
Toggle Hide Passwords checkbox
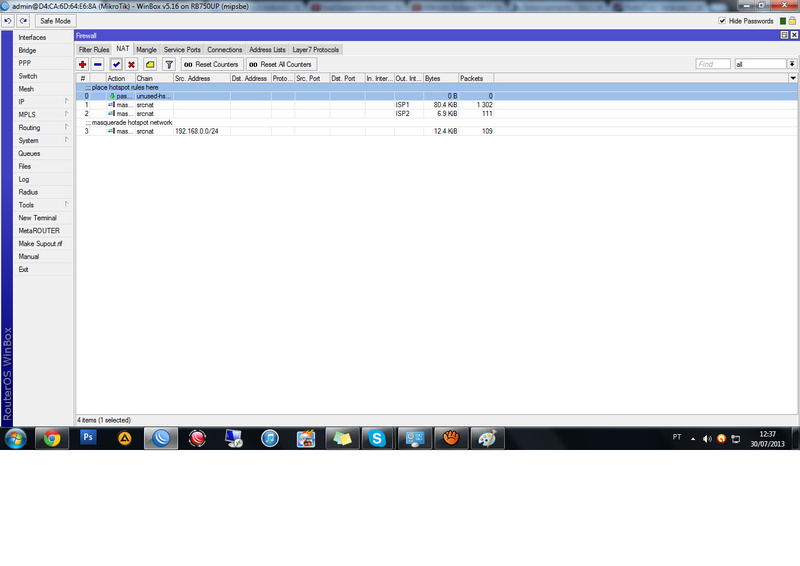coord(722,21)
